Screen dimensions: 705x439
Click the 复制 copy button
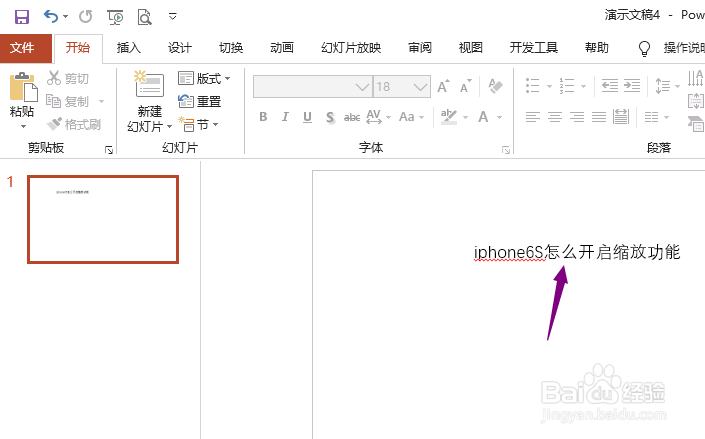click(x=68, y=101)
